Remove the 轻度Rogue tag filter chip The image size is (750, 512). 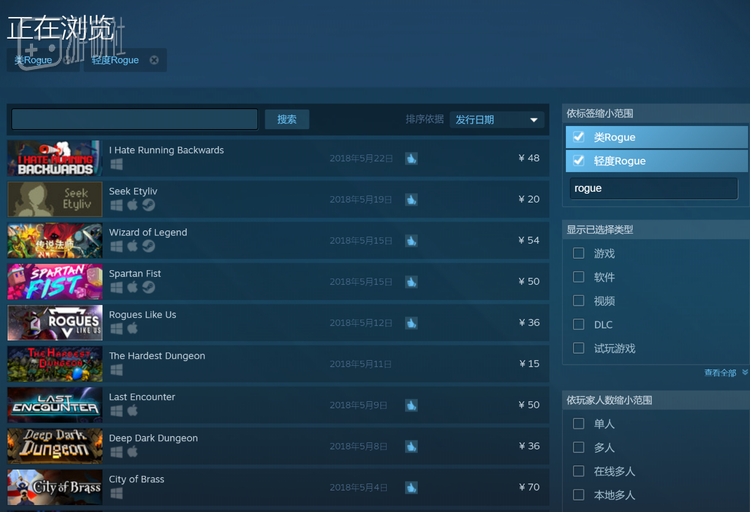pos(154,60)
